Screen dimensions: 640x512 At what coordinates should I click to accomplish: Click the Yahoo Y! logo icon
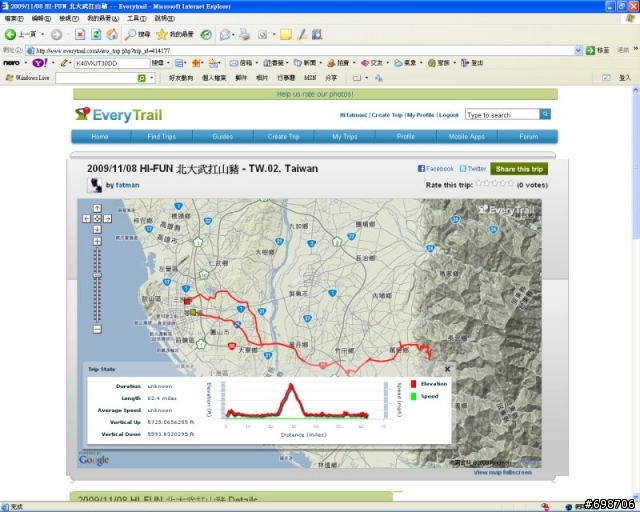pyautogui.click(x=40, y=63)
